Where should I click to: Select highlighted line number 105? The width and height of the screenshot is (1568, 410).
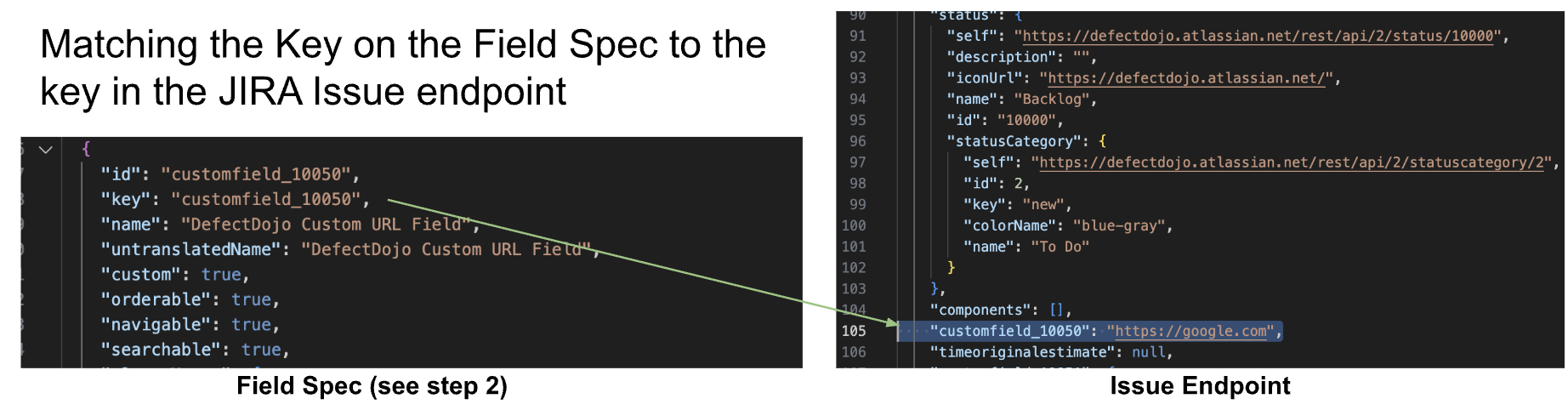[854, 331]
